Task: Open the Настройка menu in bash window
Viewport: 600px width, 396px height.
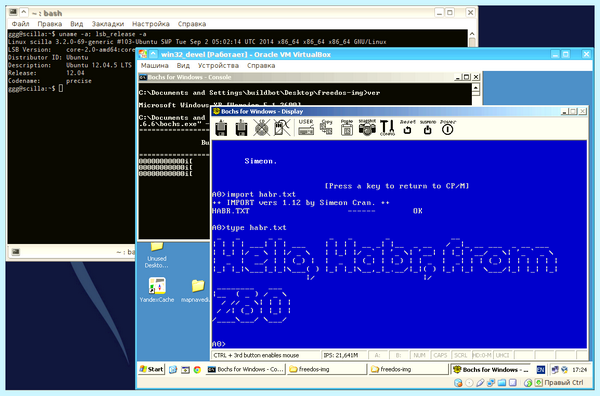Action: (x=151, y=24)
